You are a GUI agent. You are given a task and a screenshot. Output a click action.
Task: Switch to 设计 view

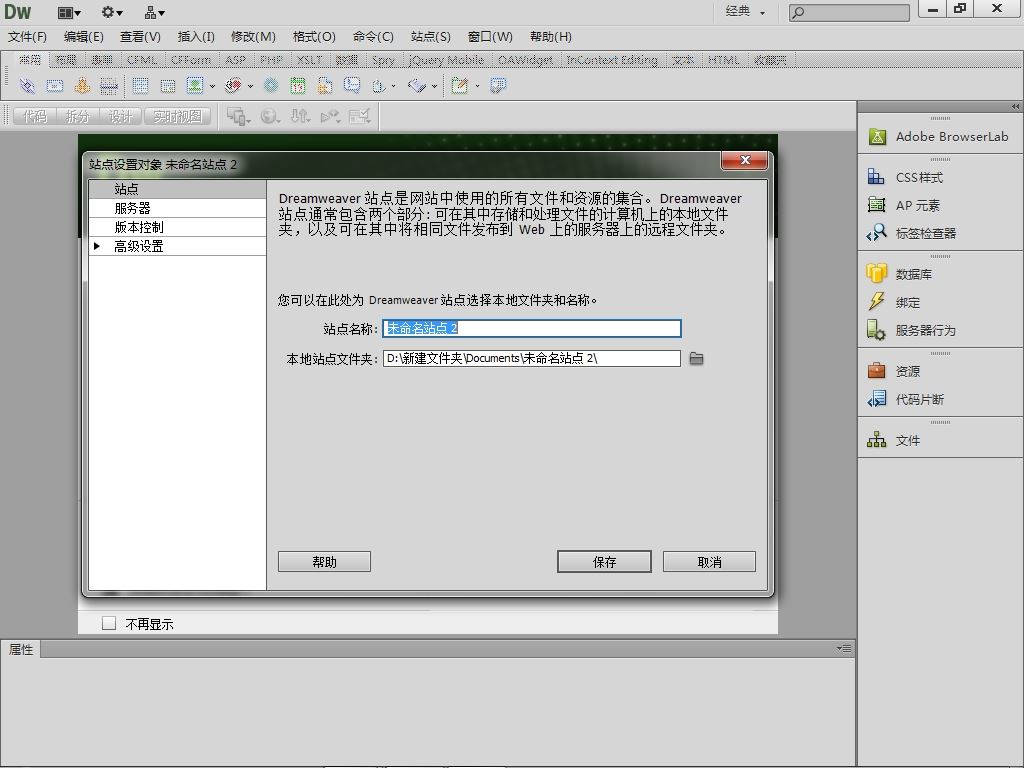(x=121, y=116)
